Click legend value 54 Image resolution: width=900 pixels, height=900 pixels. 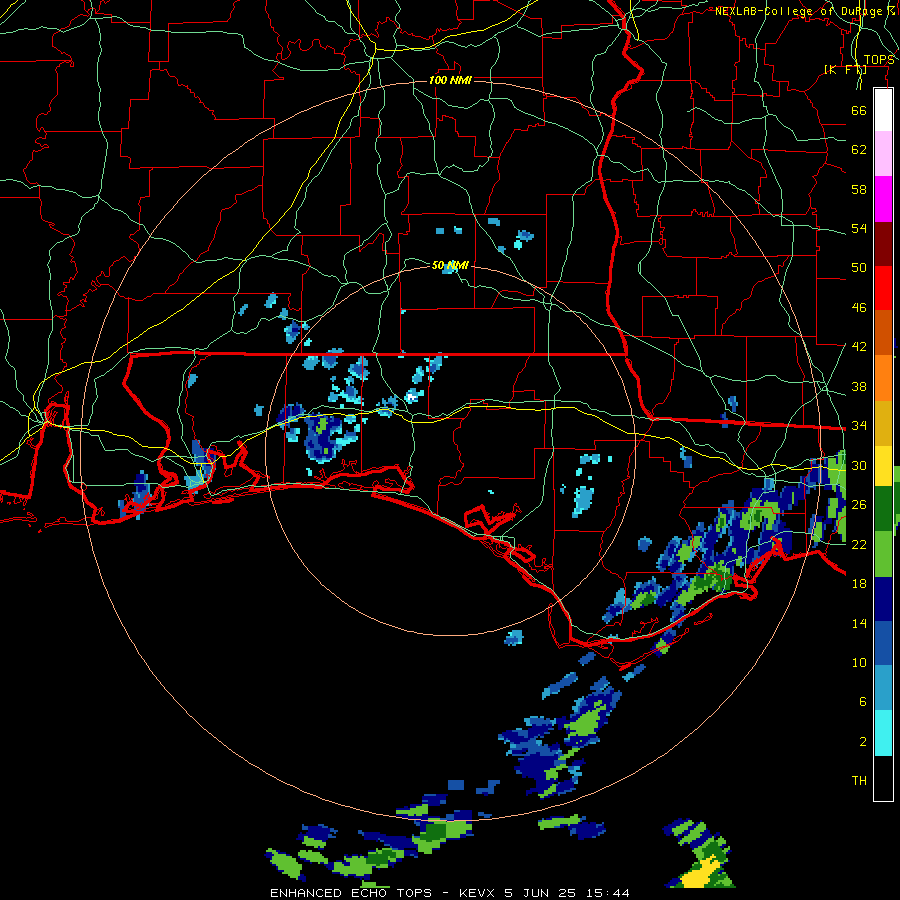click(x=859, y=228)
